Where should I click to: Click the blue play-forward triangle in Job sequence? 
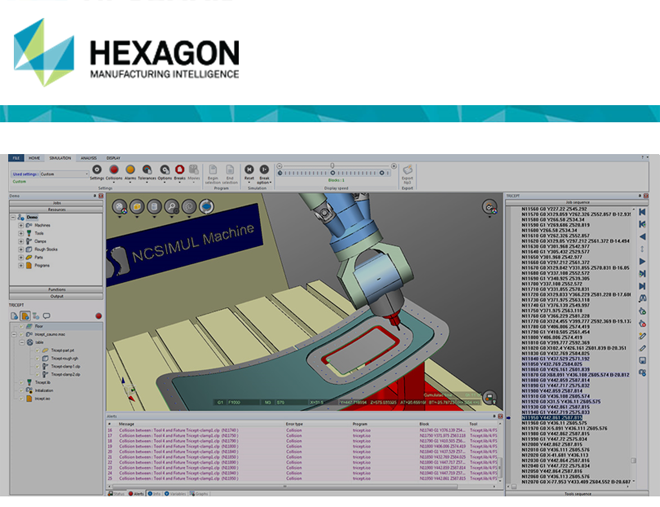[x=642, y=262]
